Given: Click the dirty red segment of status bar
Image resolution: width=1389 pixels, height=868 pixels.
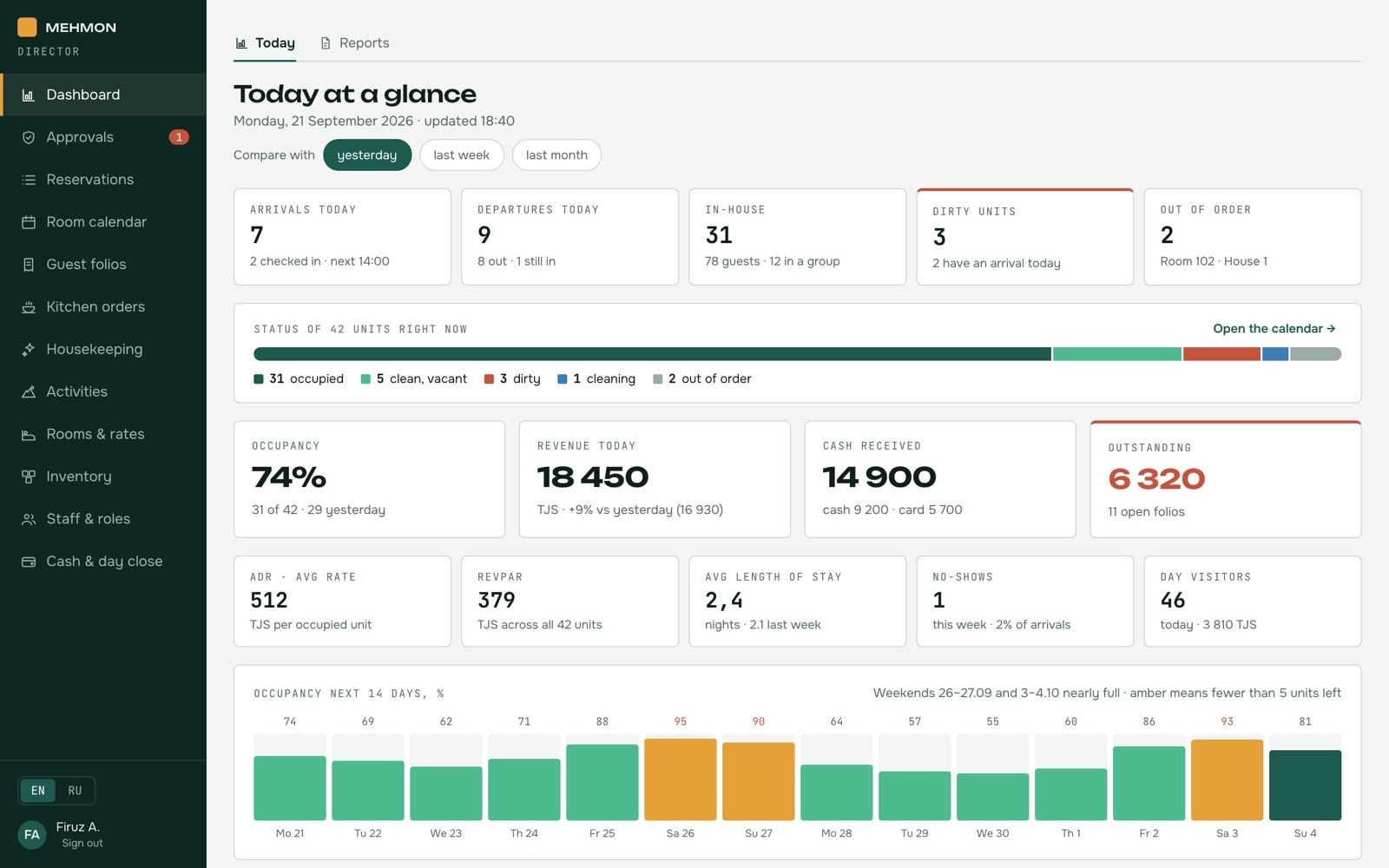Looking at the screenshot, I should click(1221, 354).
